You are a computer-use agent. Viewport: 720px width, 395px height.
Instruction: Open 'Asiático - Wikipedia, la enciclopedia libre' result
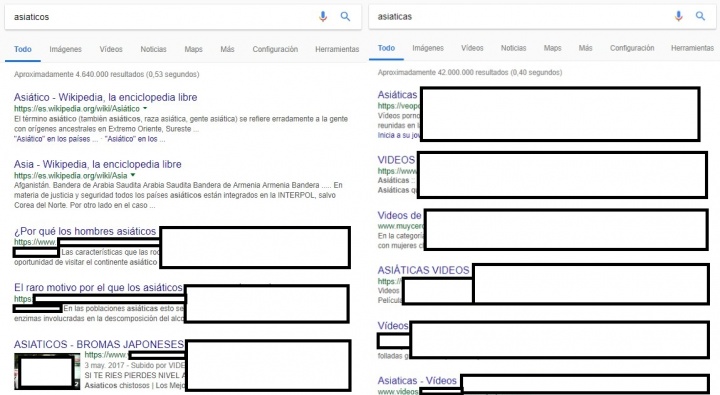(x=106, y=97)
